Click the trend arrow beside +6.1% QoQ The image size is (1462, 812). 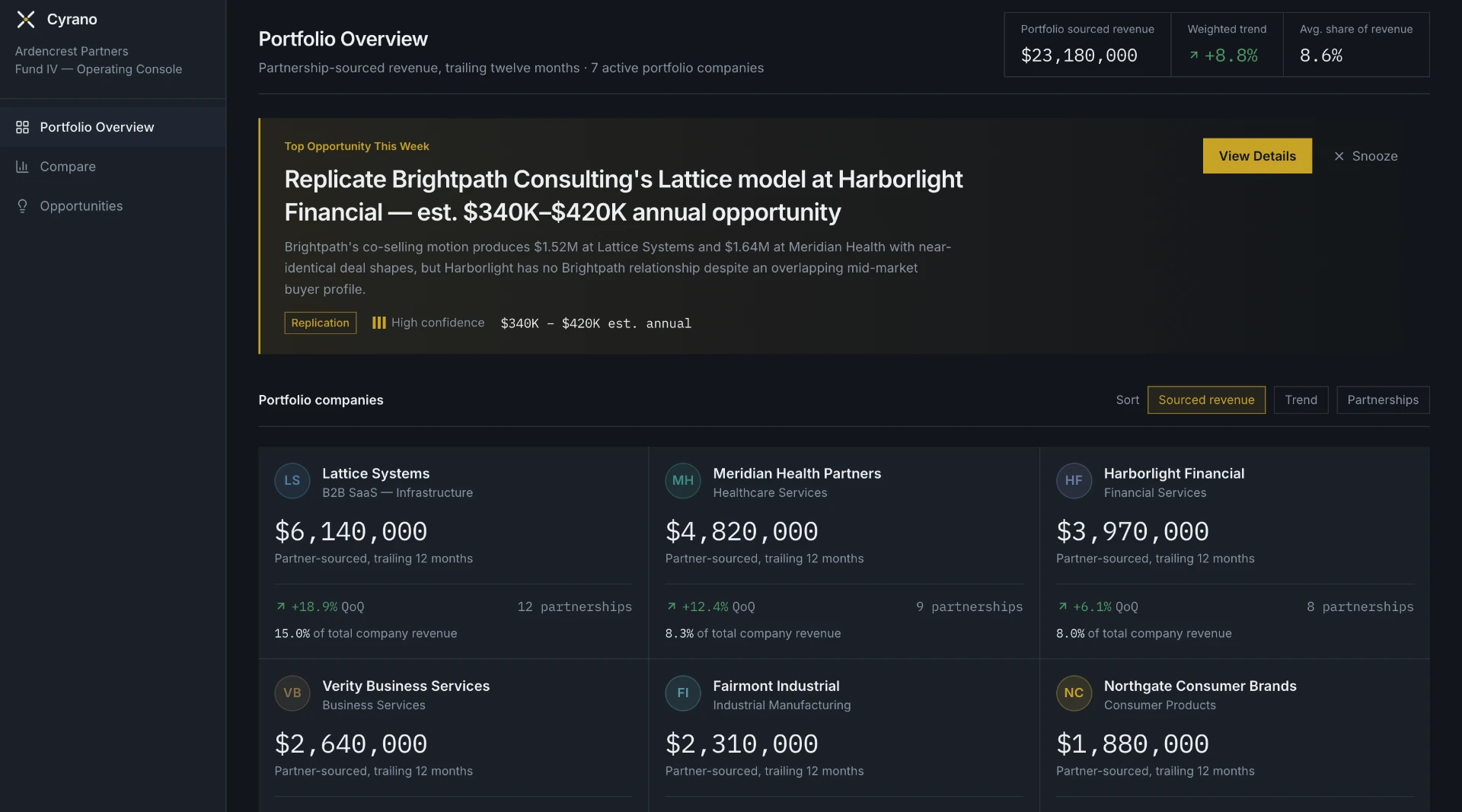(1062, 607)
